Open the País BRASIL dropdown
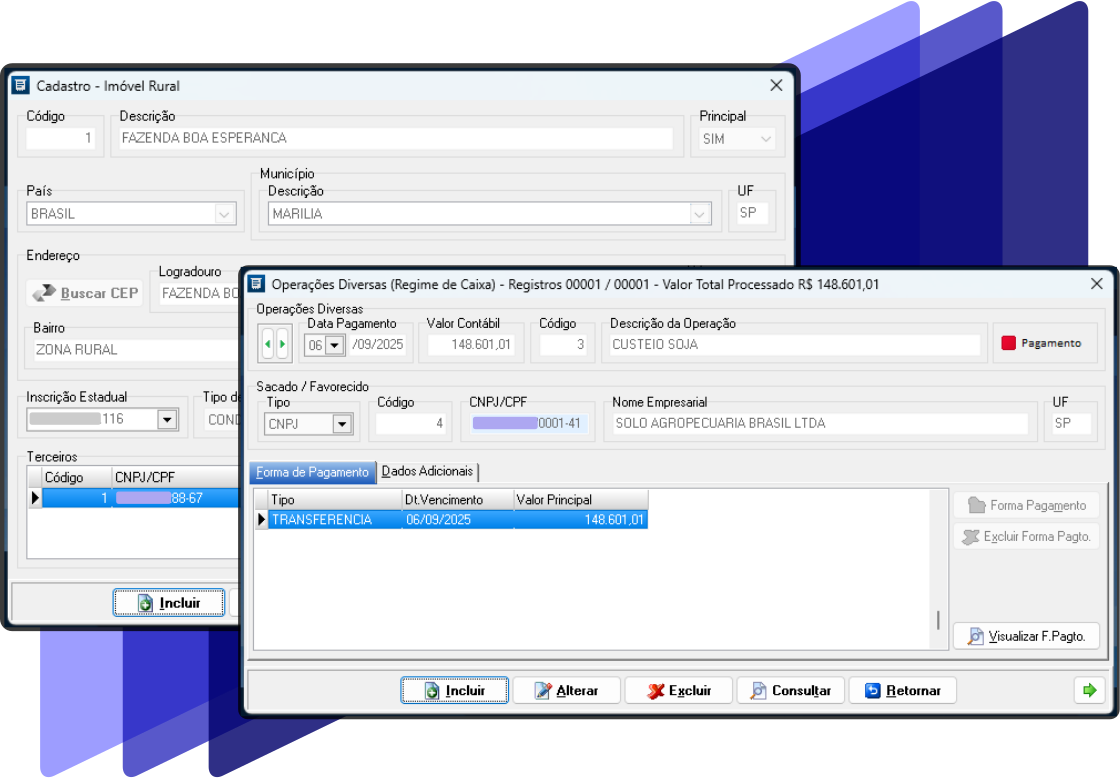The height and width of the screenshot is (779, 1120). (x=224, y=214)
